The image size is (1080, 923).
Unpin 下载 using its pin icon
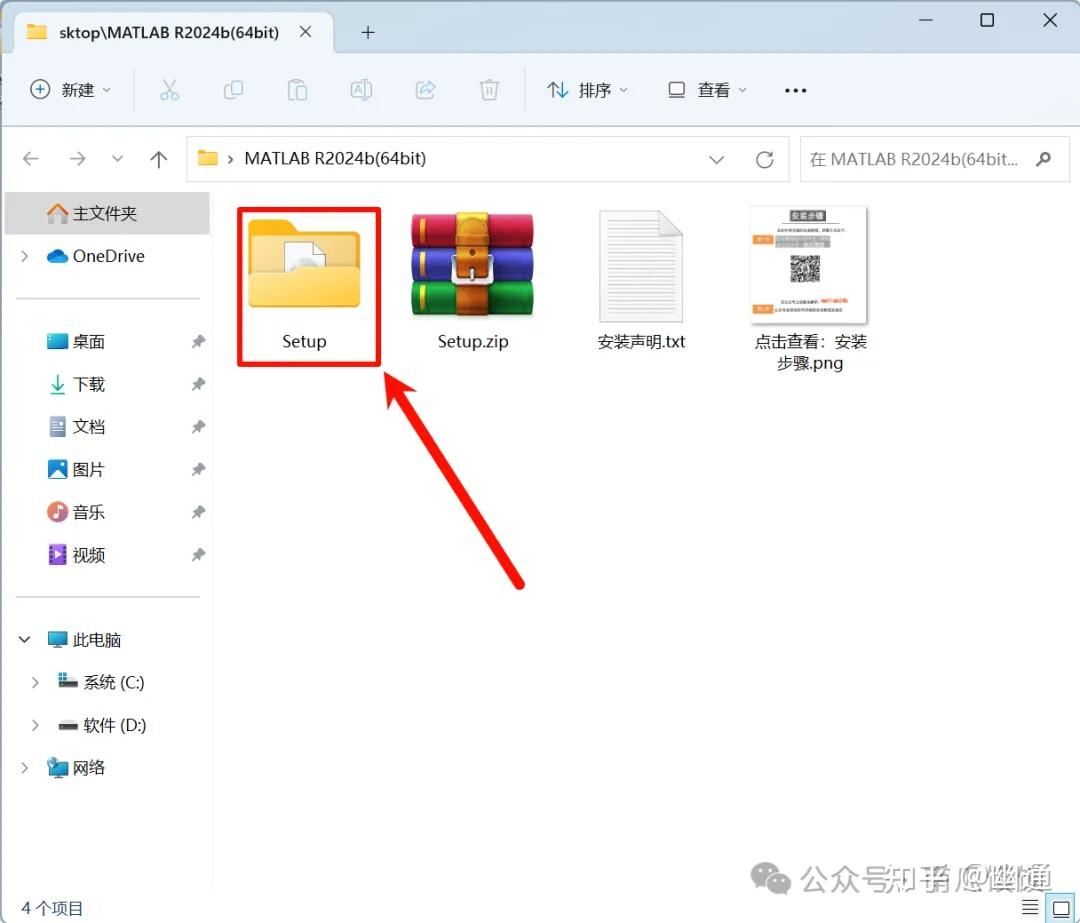pyautogui.click(x=198, y=384)
